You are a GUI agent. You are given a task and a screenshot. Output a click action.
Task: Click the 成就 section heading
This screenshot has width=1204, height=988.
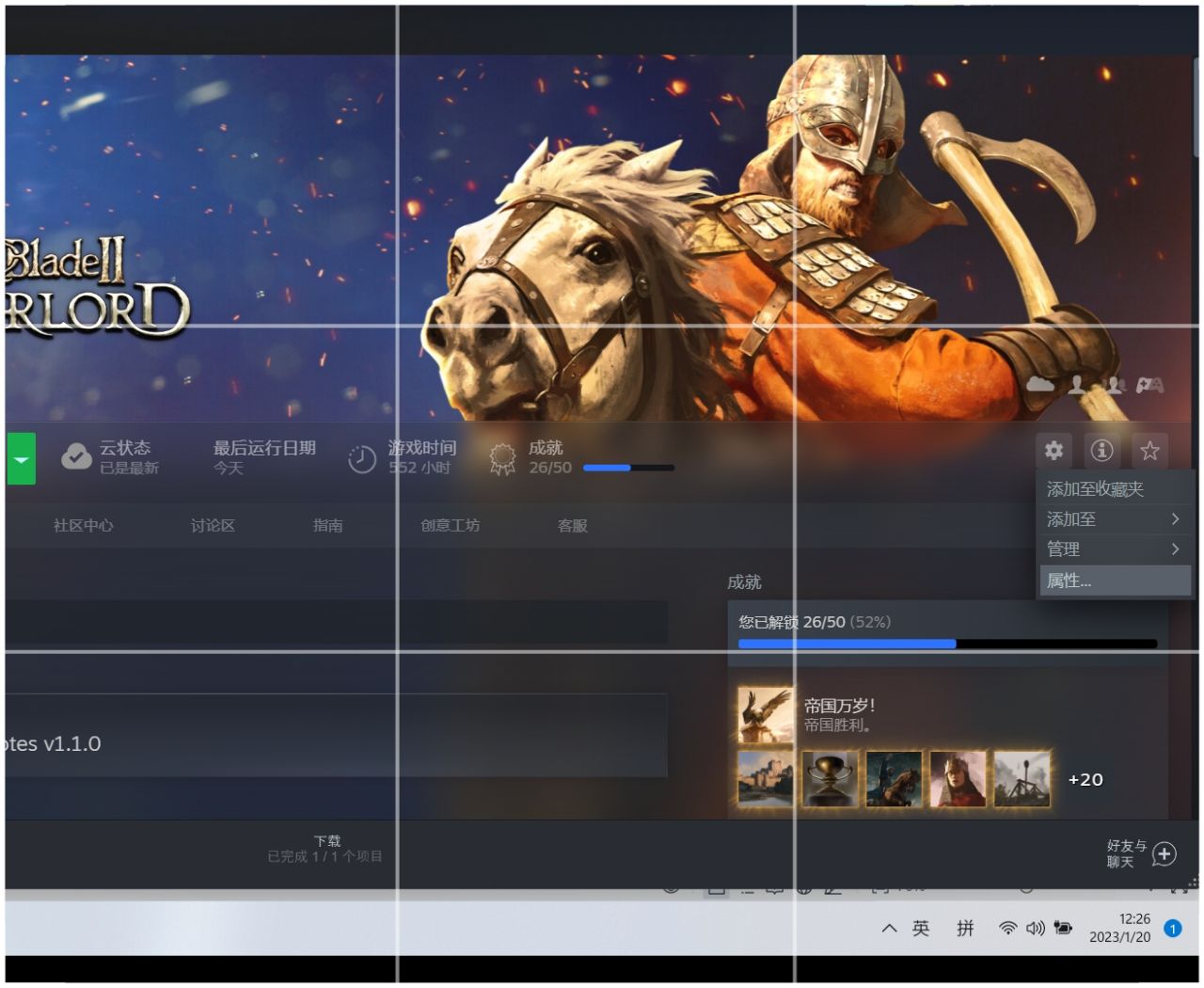(x=744, y=582)
